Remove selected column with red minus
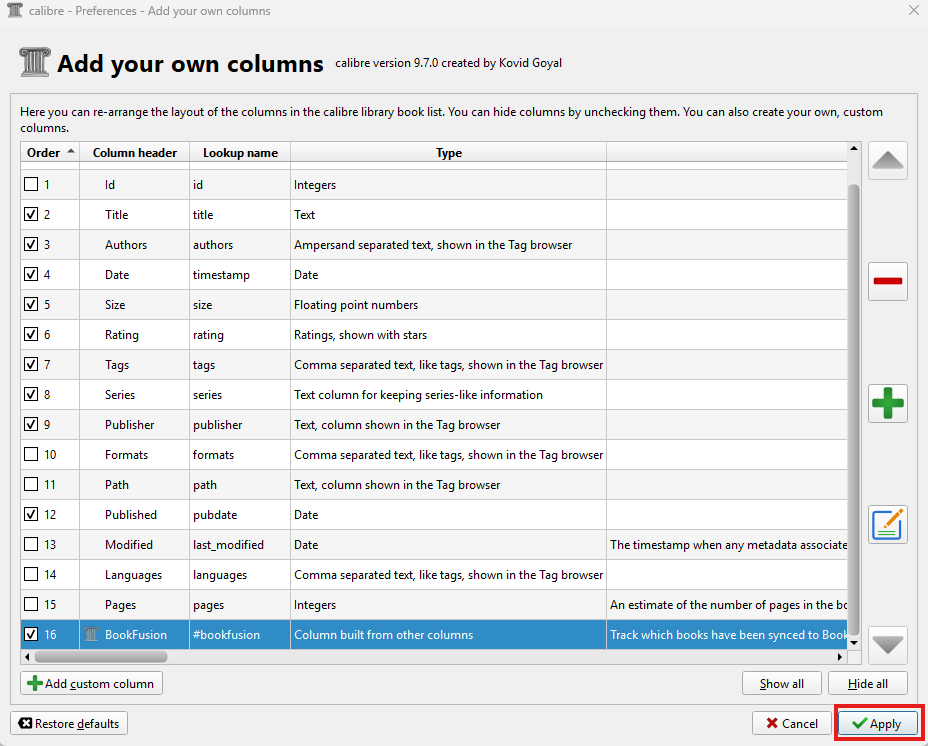This screenshot has height=746, width=928. pyautogui.click(x=887, y=281)
